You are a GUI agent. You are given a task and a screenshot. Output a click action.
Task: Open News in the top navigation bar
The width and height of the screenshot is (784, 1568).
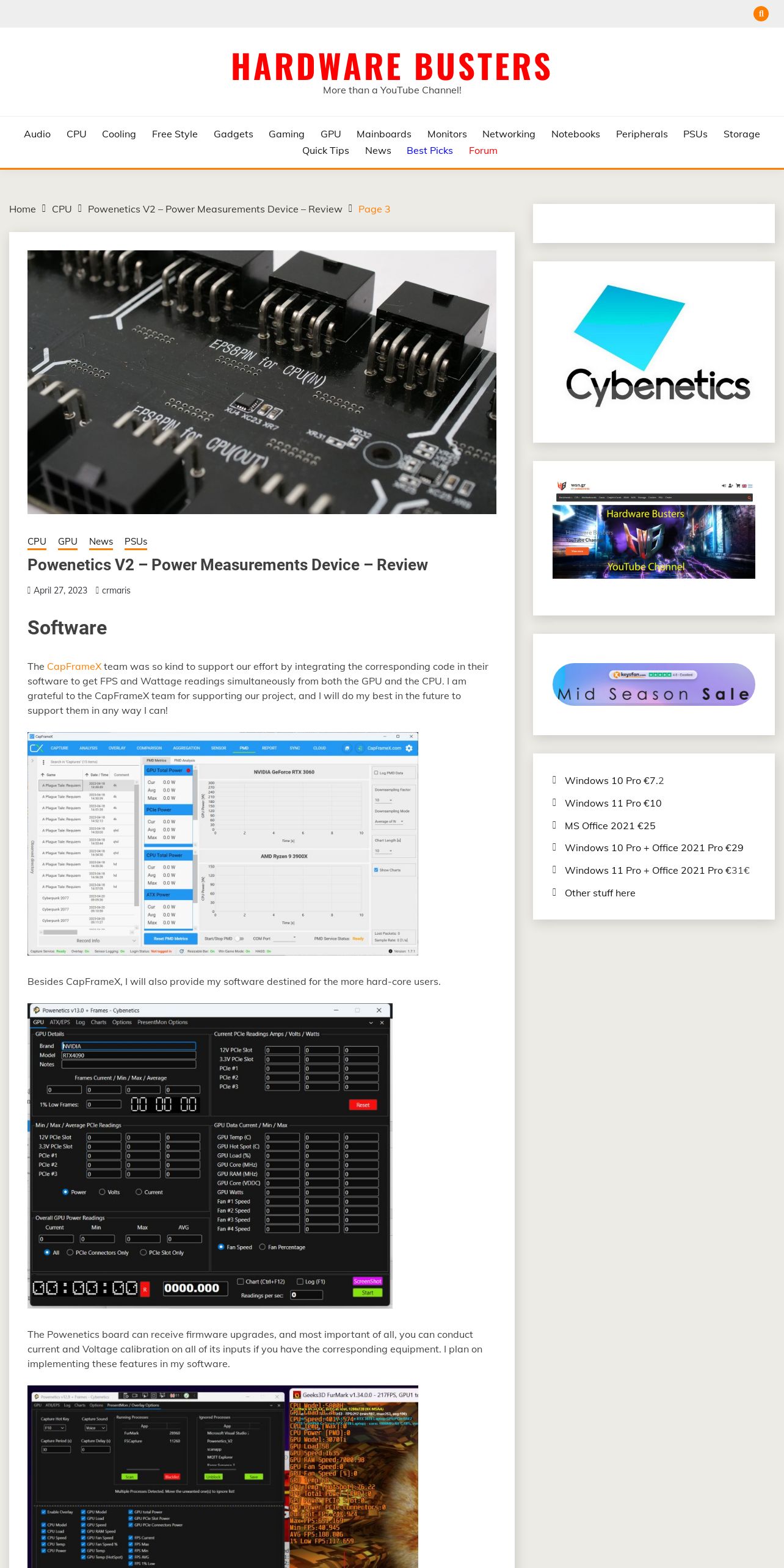378,150
